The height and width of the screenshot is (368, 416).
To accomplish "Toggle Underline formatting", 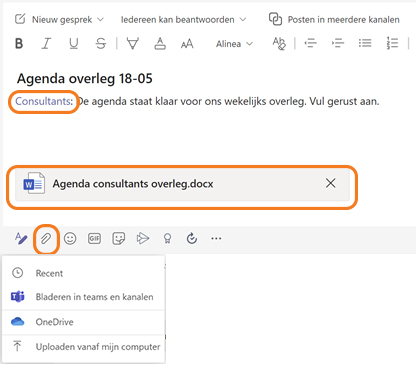I will pos(74,43).
